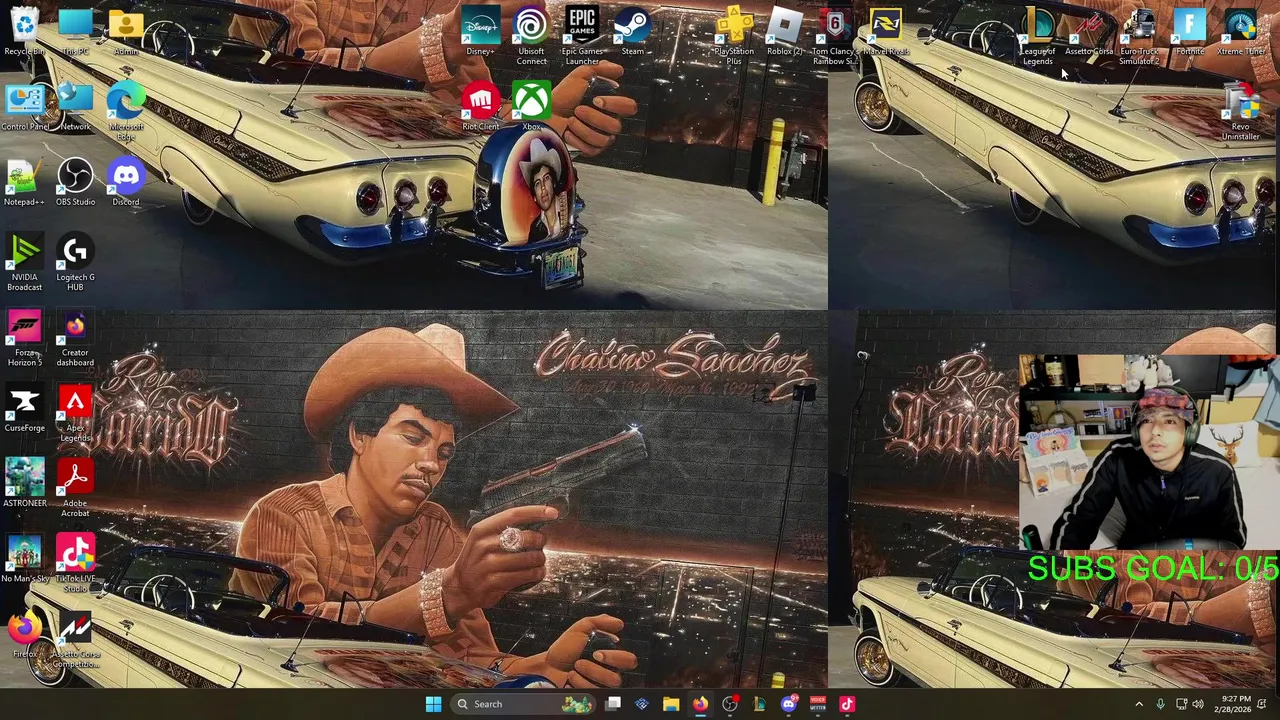Select OBS Studio desktop shortcut
Screen dimensions: 1280x720
pyautogui.click(x=75, y=183)
